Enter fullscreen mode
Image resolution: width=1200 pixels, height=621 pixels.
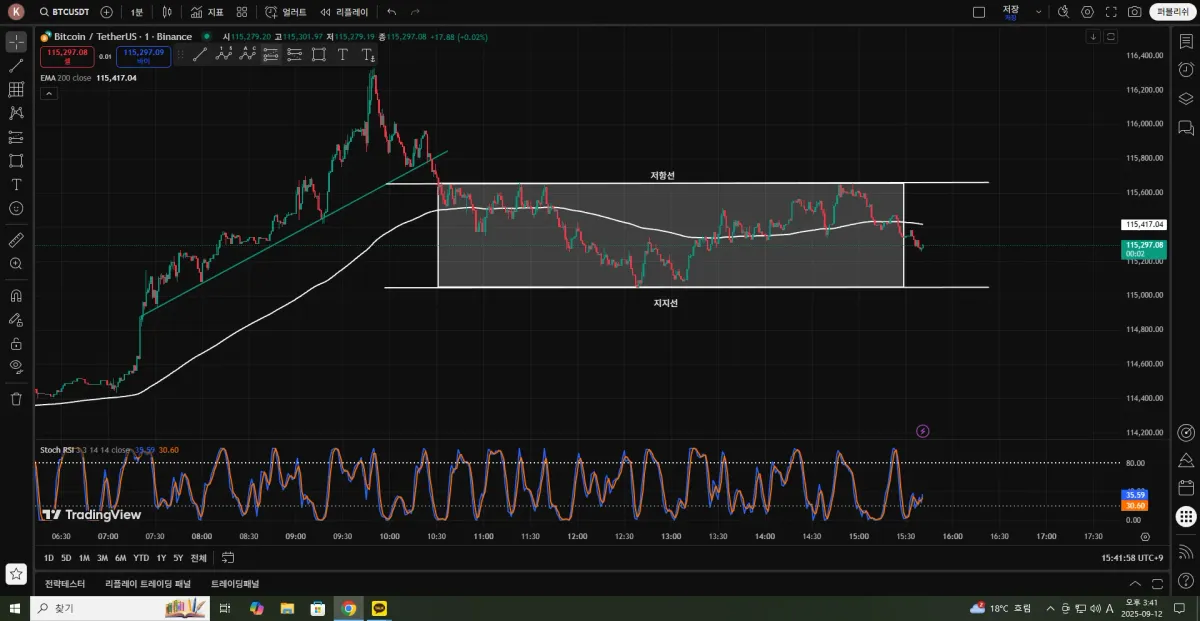click(1110, 12)
